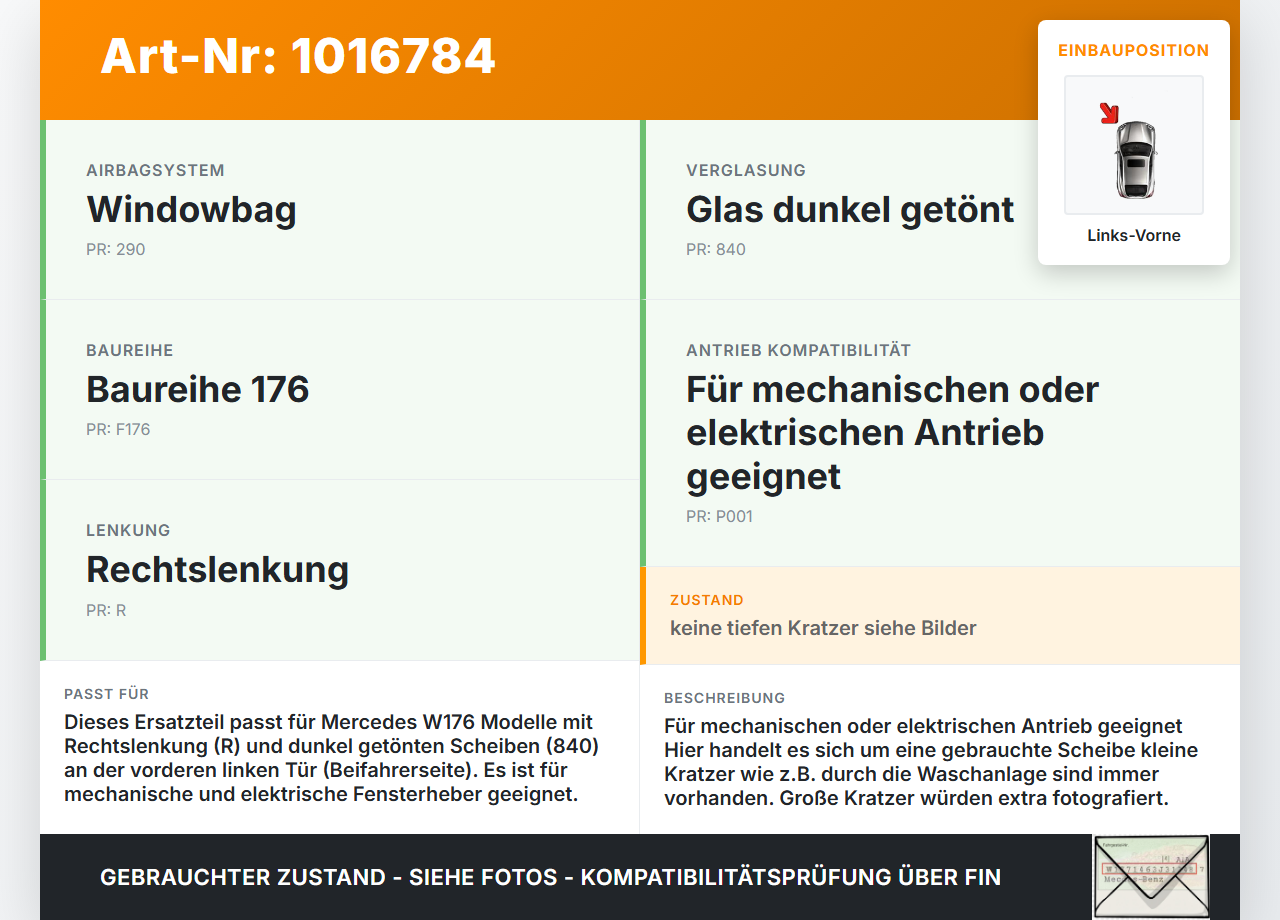Viewport: 1280px width, 920px height.
Task: Click the green accent bar beside Lenkung
Action: coord(42,569)
